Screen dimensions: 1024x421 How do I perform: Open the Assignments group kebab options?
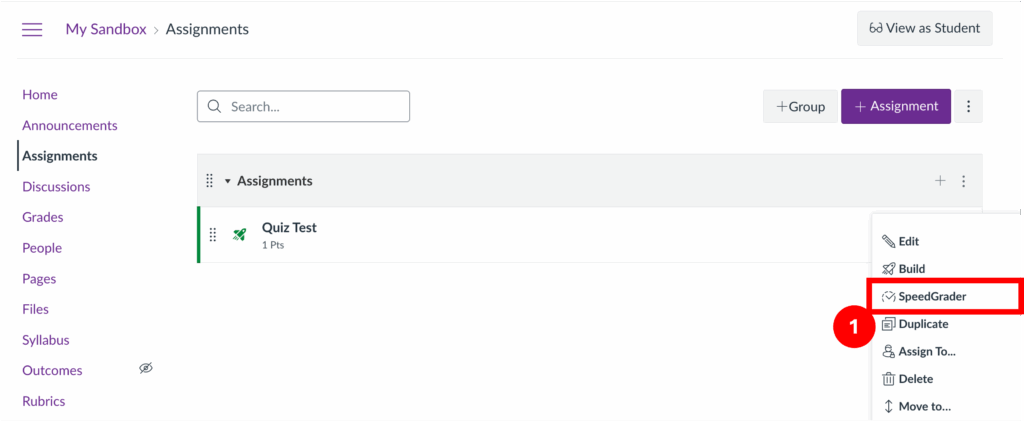[x=964, y=181]
